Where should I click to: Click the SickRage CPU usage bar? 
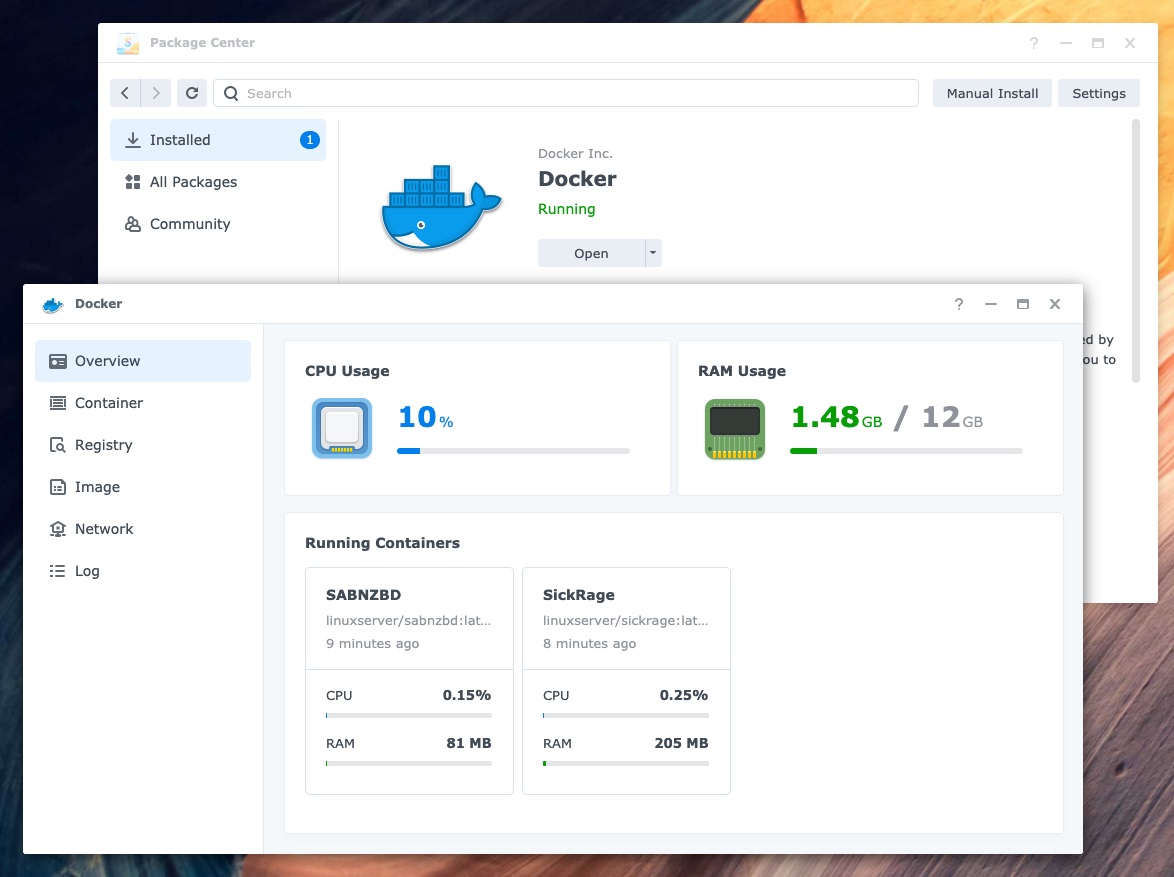626,715
